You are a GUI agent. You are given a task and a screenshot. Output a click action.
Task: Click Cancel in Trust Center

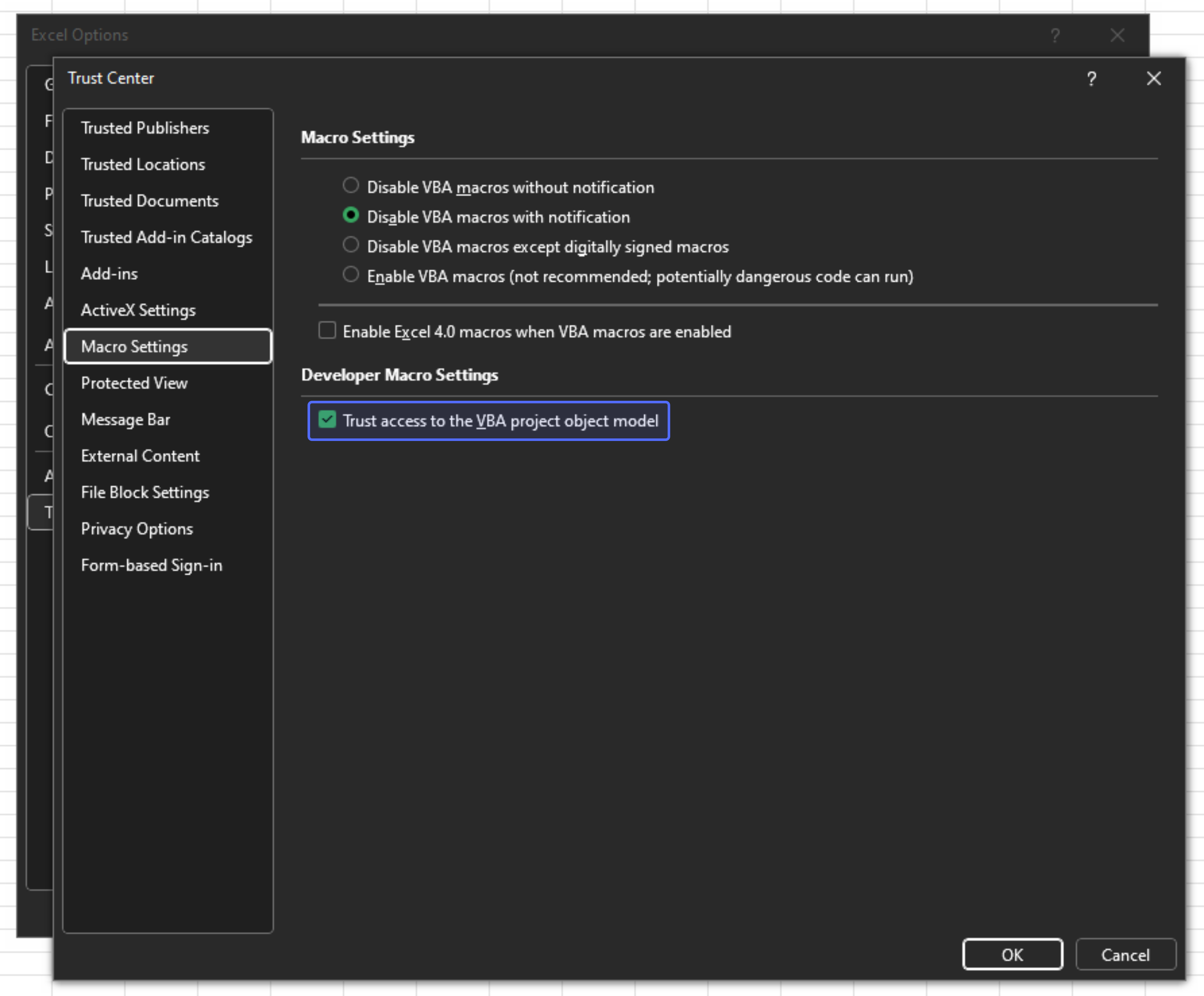tap(1125, 955)
